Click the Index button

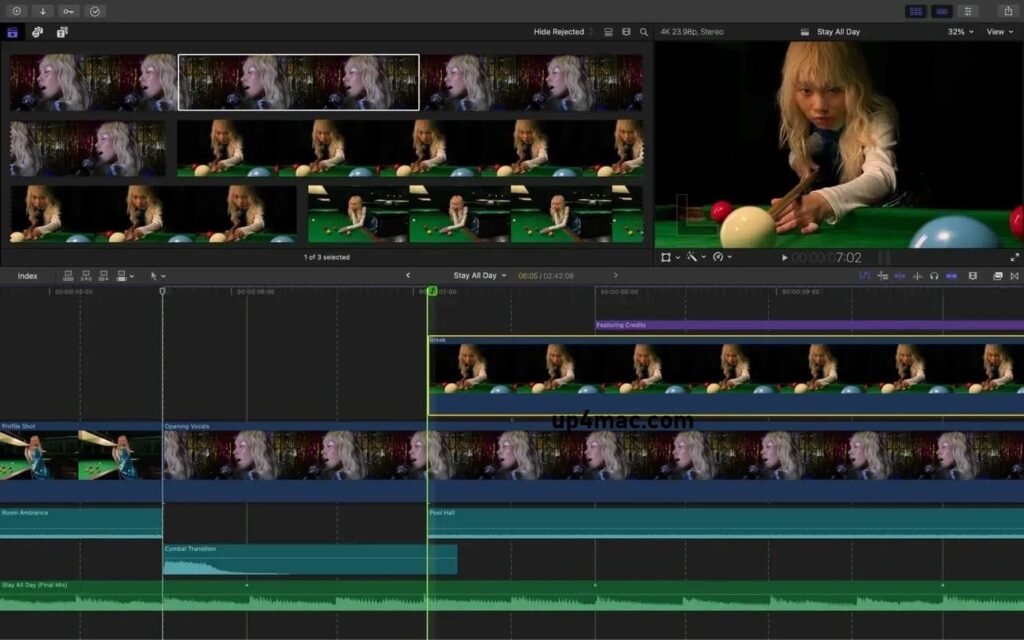27,276
